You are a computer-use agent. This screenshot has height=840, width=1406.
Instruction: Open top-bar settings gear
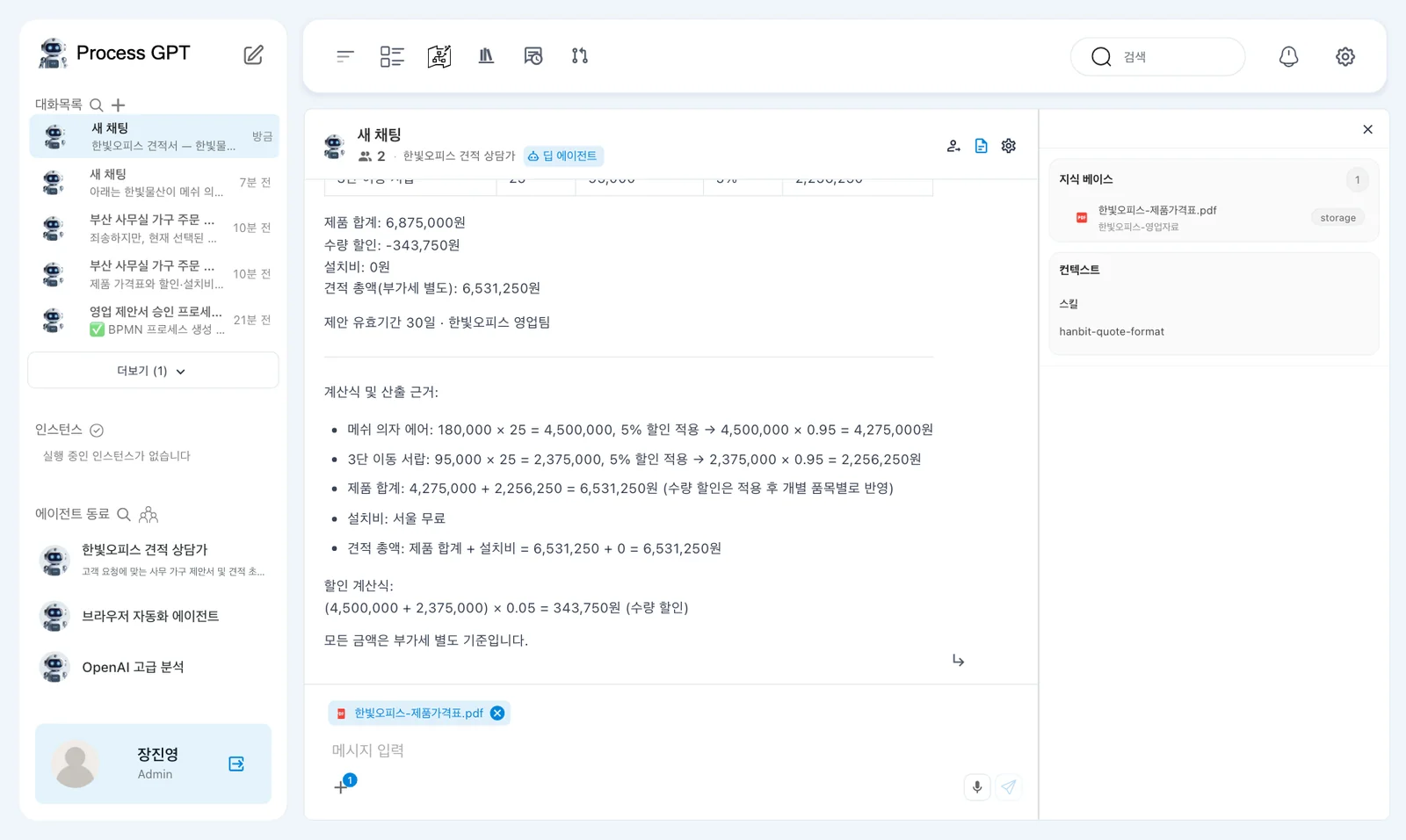tap(1345, 56)
